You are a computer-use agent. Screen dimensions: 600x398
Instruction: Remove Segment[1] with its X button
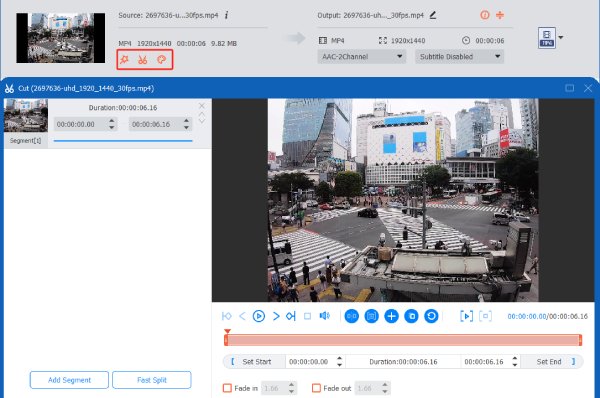(x=202, y=106)
